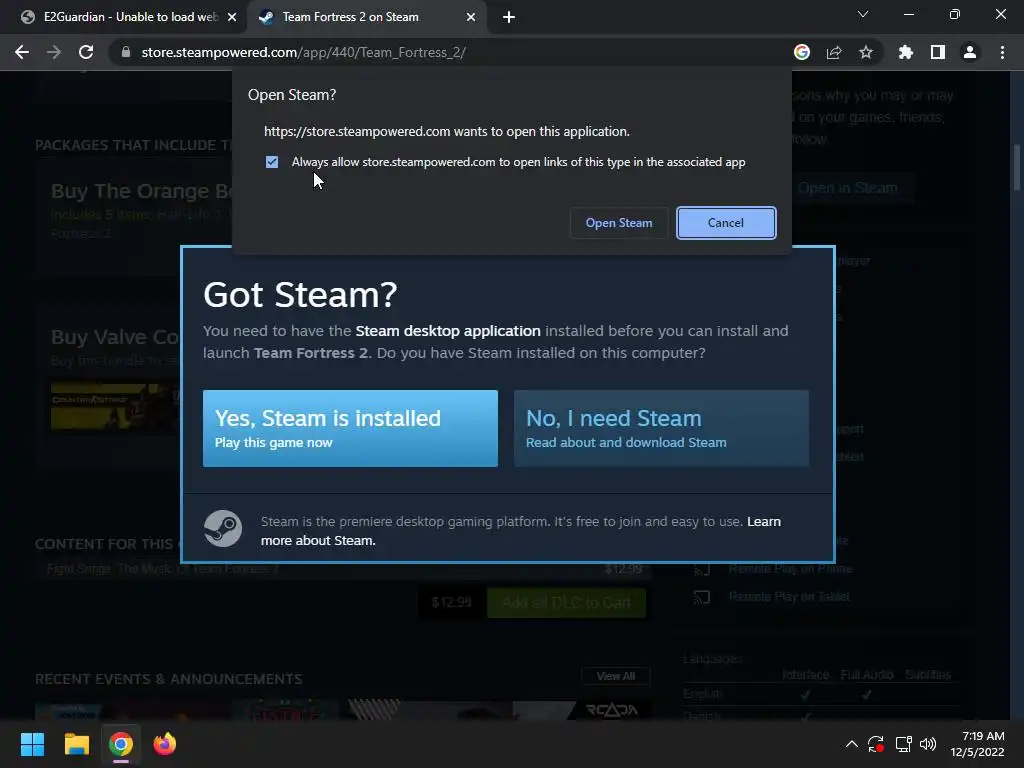Open the network tray icon
Viewport: 1024px width, 768px height.
coord(903,744)
